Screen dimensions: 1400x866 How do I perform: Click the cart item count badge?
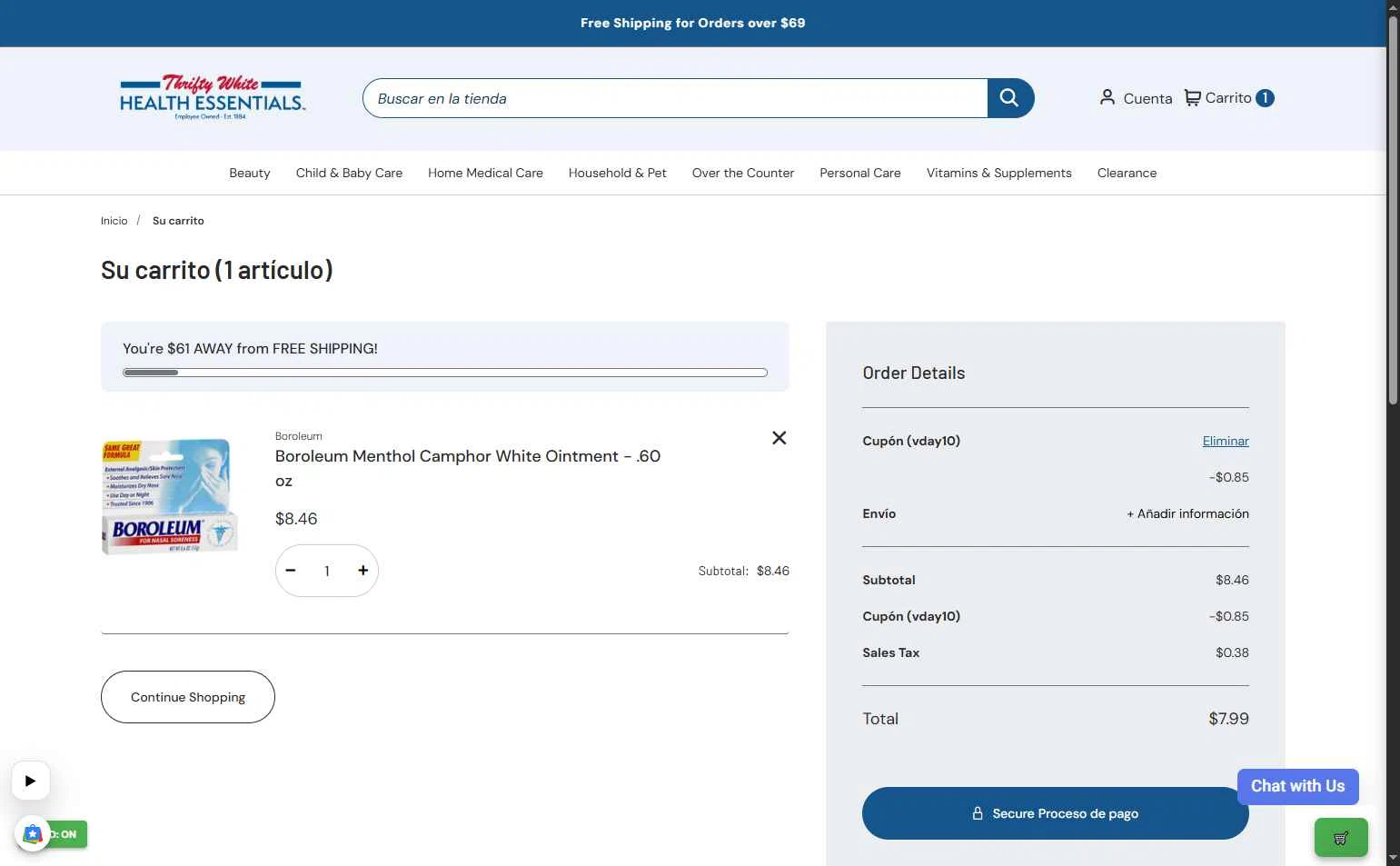tap(1265, 98)
